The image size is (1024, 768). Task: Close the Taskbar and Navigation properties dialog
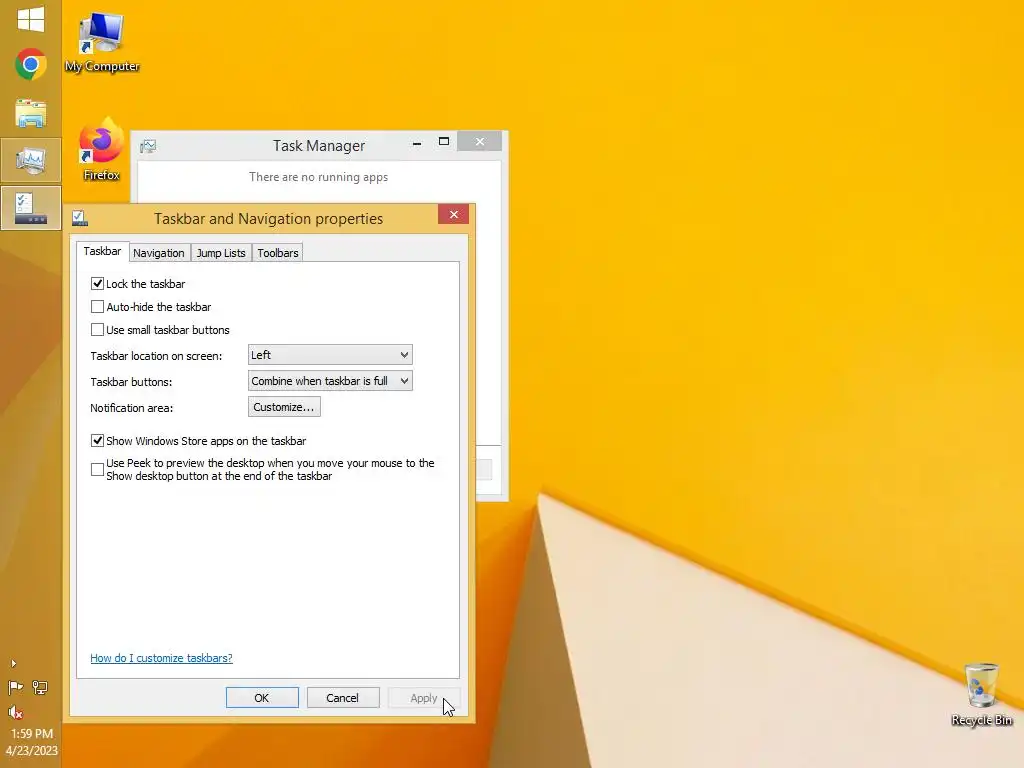pos(454,214)
